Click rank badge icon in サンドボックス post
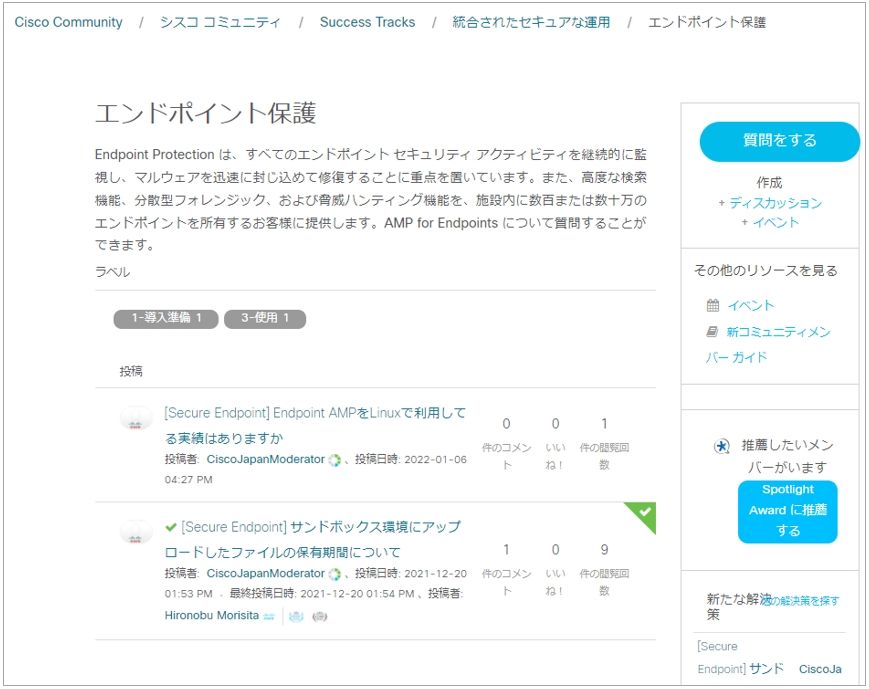This screenshot has height=689, width=869. click(x=334, y=575)
